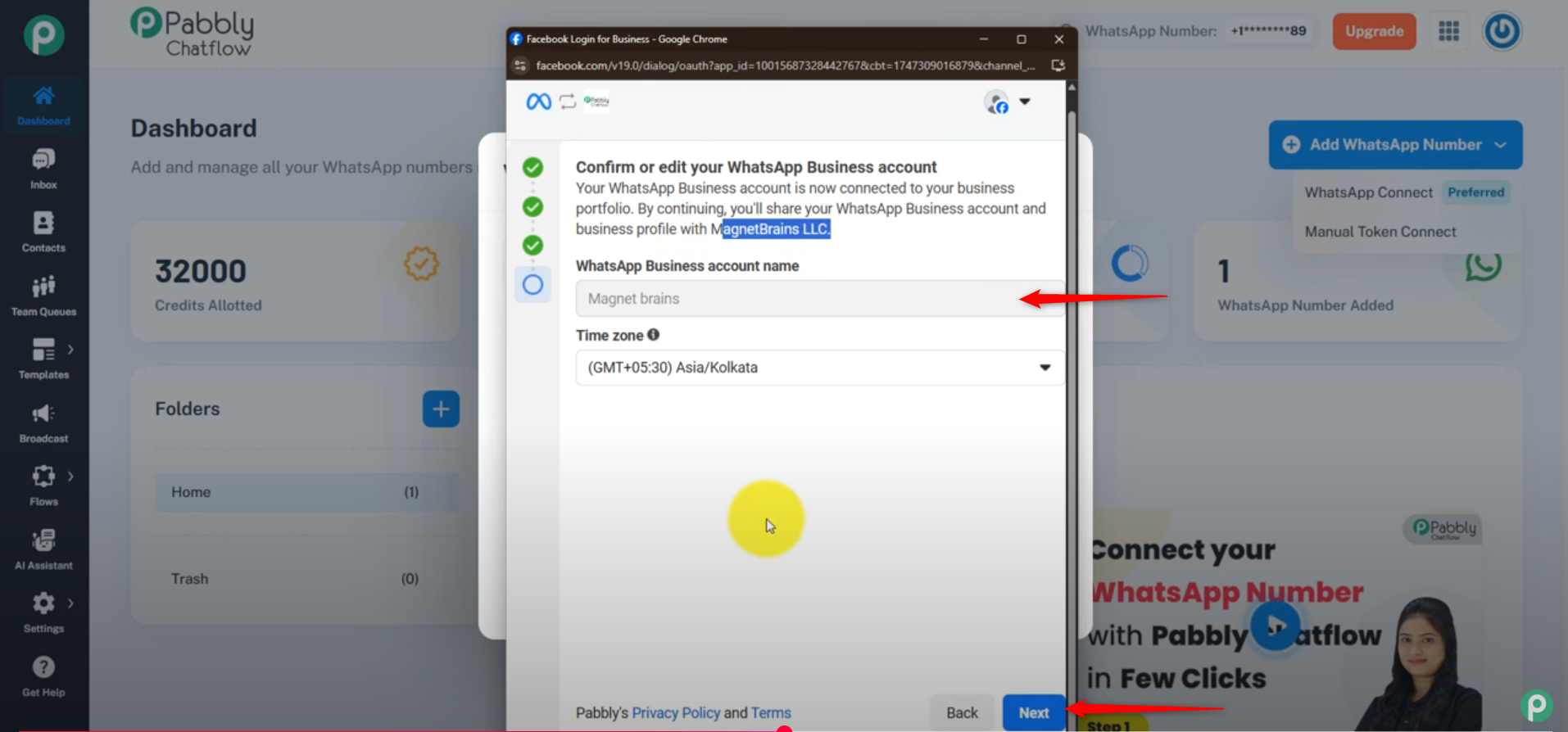This screenshot has width=1568, height=732.
Task: Click the WhatsApp number +1********89
Action: (1268, 31)
